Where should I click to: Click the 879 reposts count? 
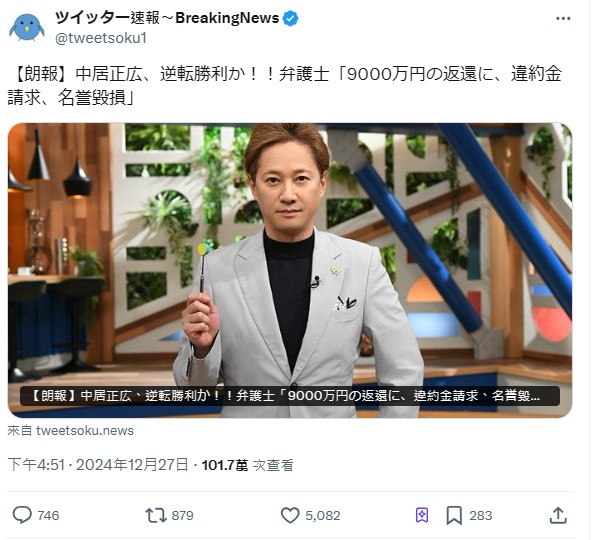click(x=182, y=516)
